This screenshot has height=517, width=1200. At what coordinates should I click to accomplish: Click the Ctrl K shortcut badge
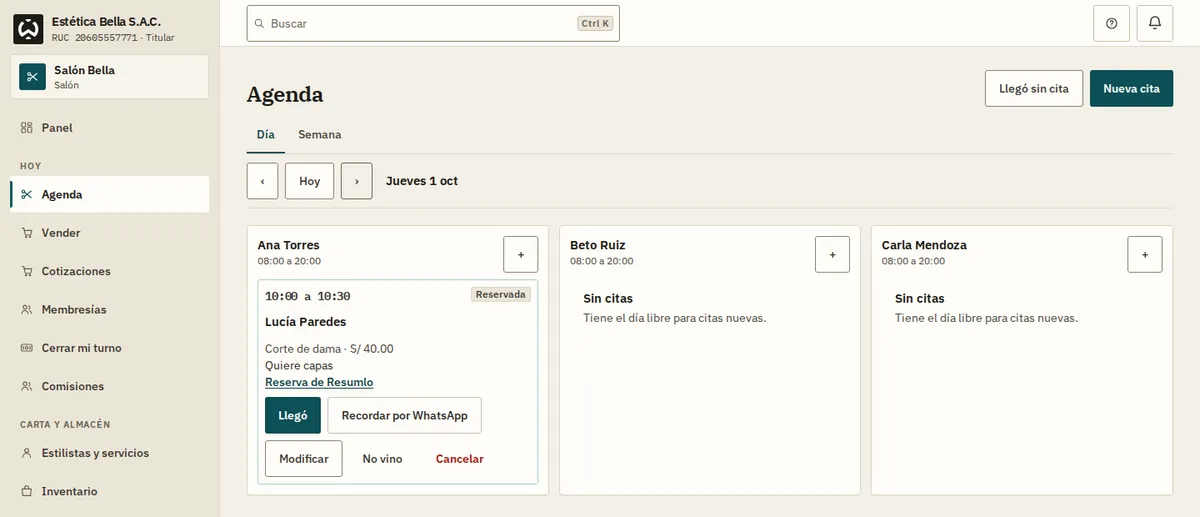pyautogui.click(x=595, y=23)
